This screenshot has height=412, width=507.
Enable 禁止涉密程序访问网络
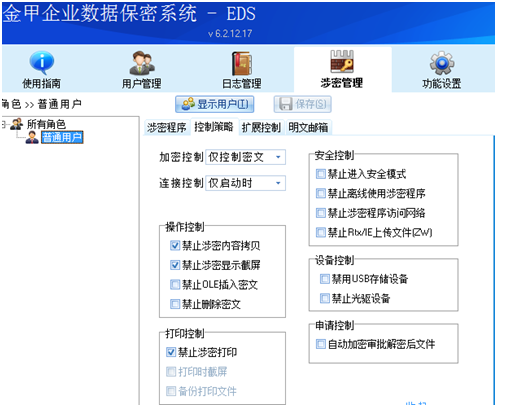(321, 213)
